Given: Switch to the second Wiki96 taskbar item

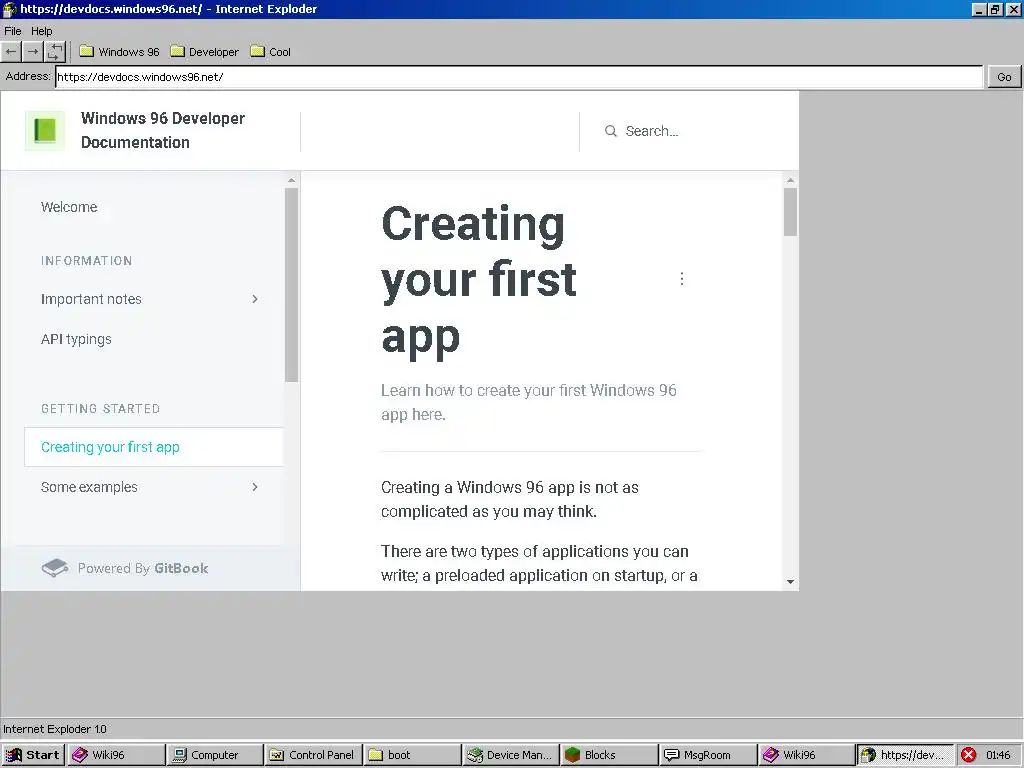Looking at the screenshot, I should (x=807, y=755).
